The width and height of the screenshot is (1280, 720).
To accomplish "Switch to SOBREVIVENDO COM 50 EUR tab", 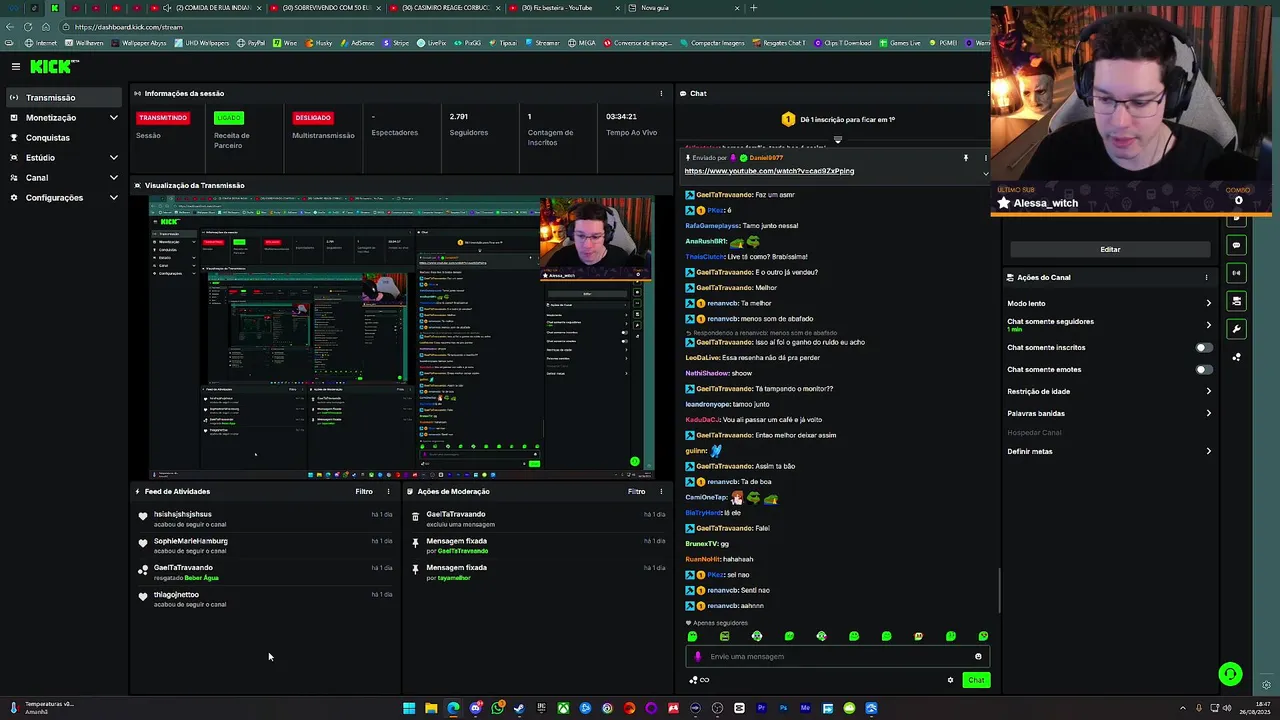I will [323, 8].
